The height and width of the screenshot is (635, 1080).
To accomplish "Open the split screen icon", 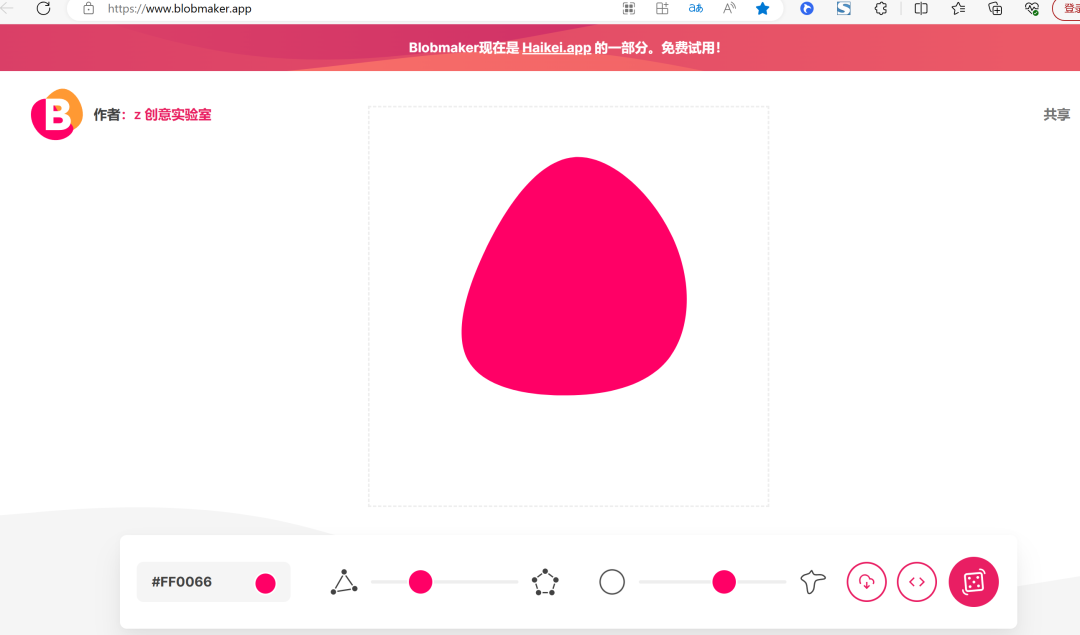I will pyautogui.click(x=921, y=8).
